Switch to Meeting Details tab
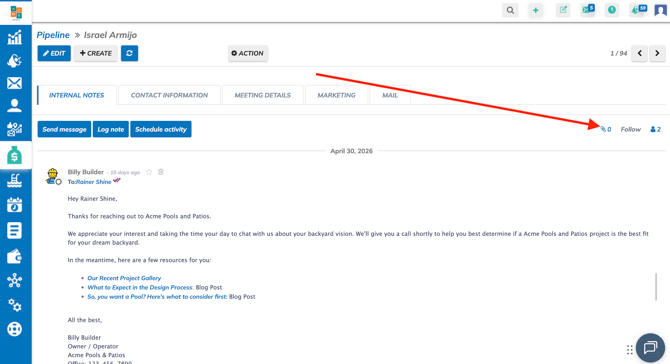670x364 pixels. tap(262, 95)
